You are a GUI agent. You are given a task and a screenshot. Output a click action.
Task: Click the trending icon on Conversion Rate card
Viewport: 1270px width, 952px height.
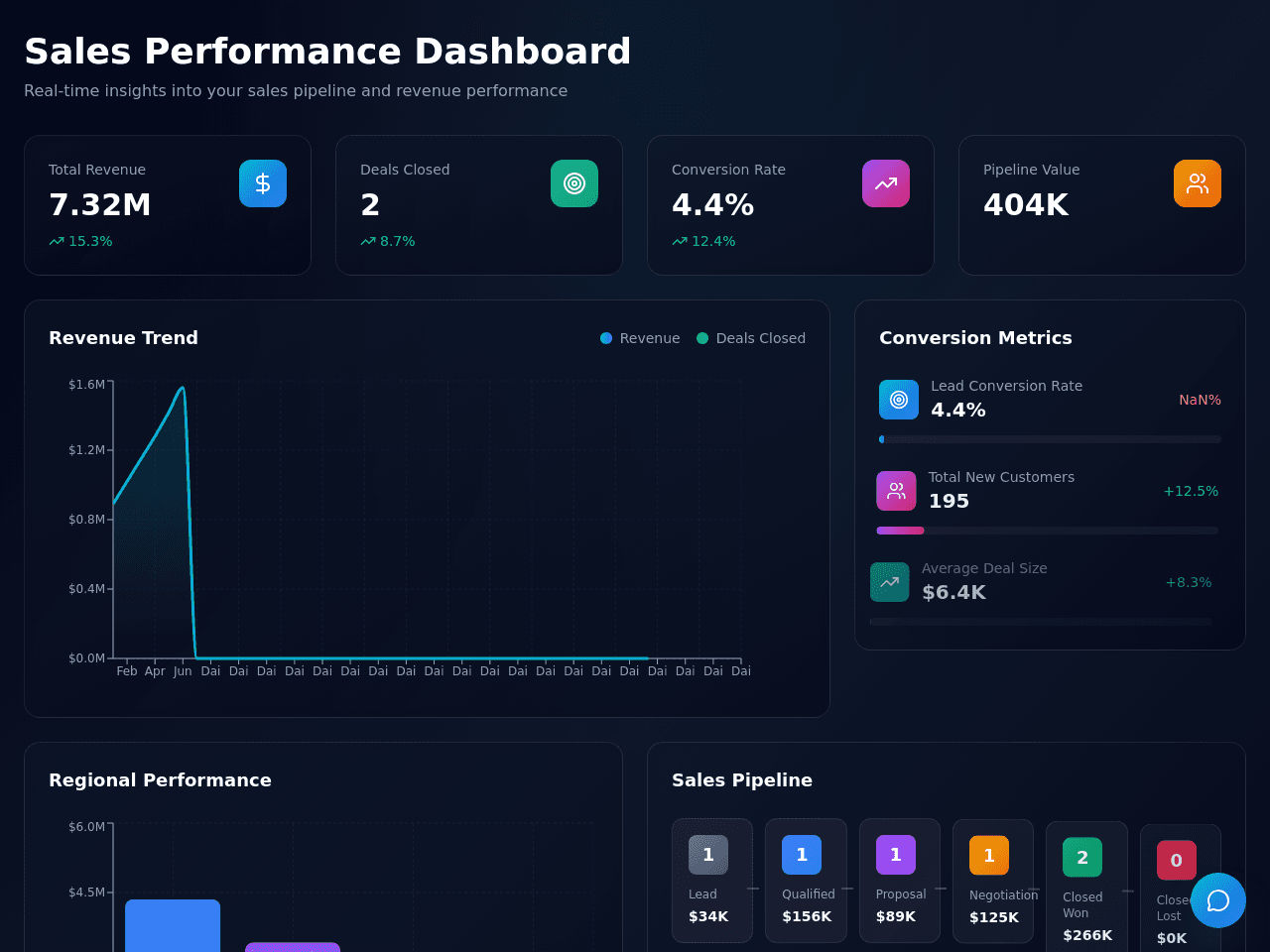(886, 183)
